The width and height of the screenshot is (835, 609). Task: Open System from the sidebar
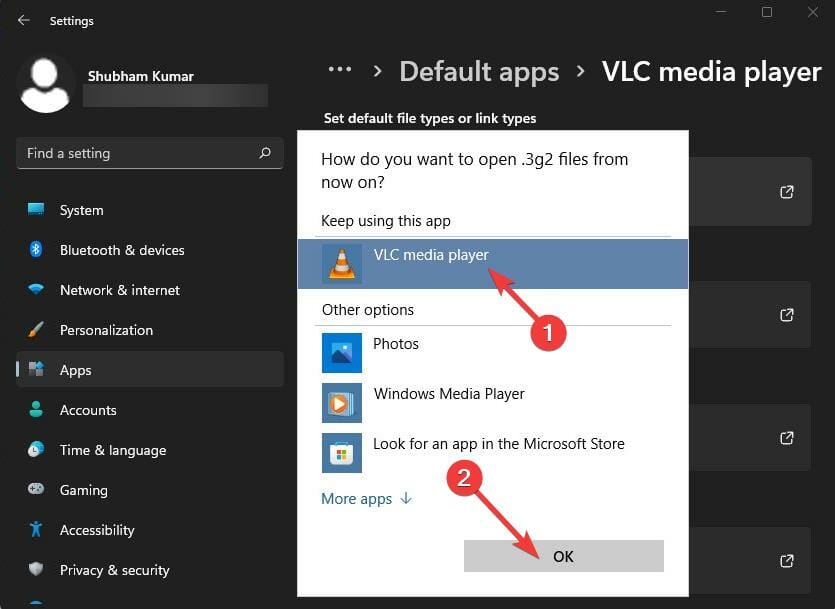point(150,210)
